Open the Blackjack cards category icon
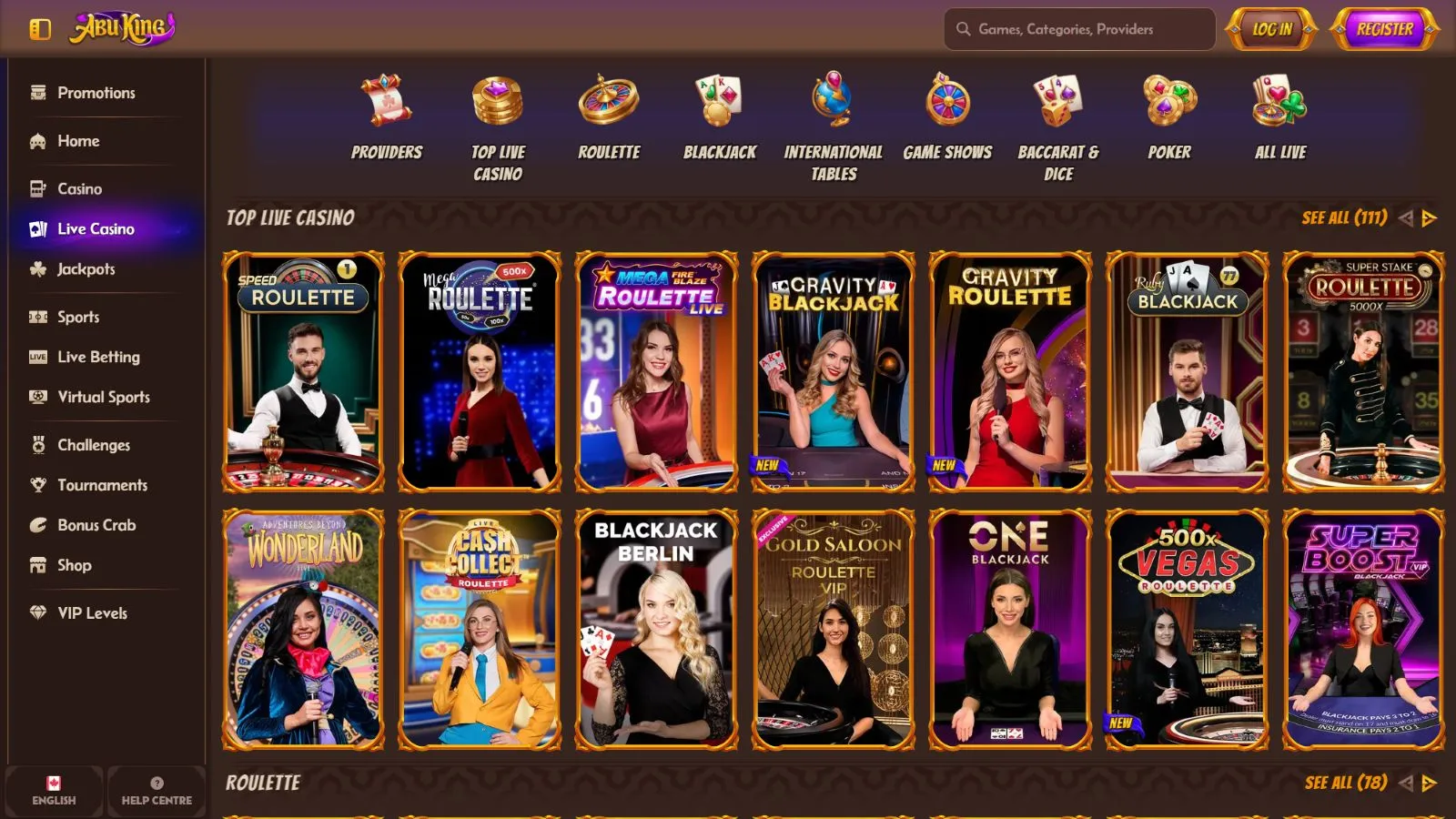Screen dimensions: 1456x819 coord(720,100)
